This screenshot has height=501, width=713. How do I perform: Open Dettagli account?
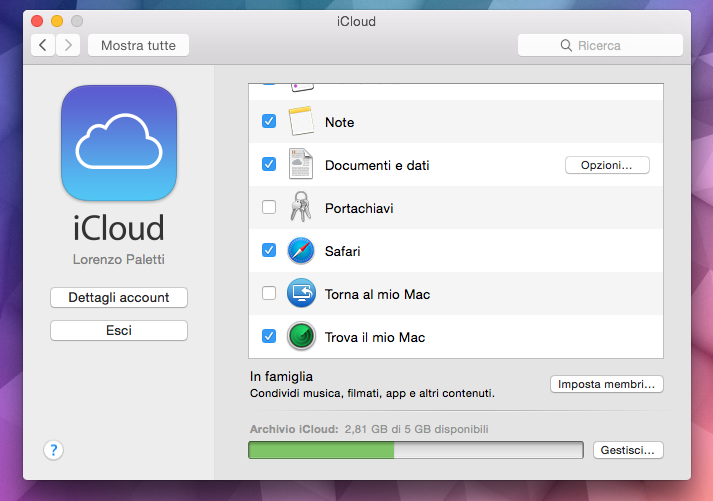click(x=119, y=297)
